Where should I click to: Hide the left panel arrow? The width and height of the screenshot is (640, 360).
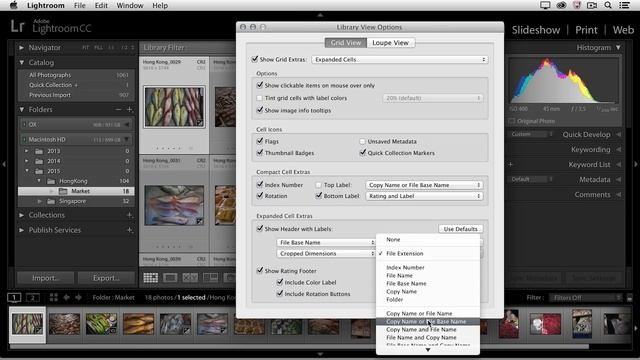(x=4, y=164)
